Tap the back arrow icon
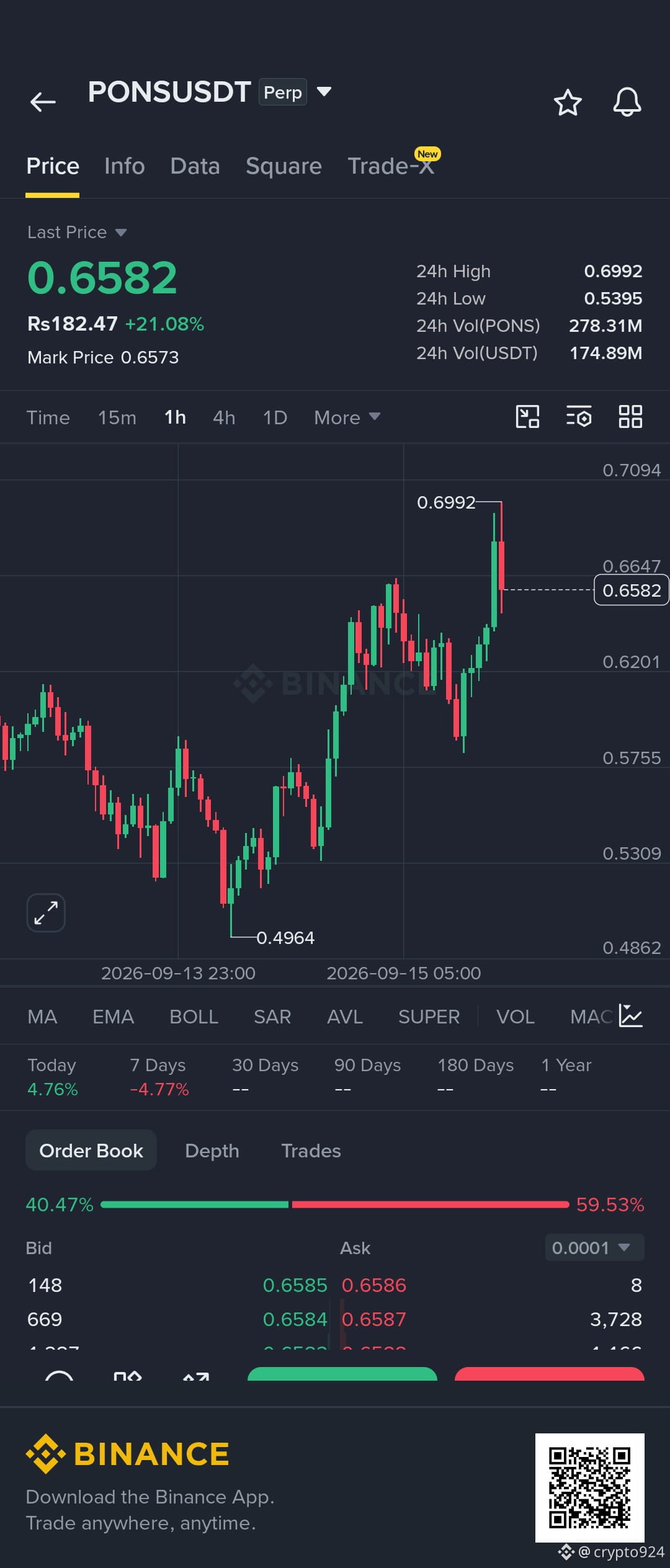The height and width of the screenshot is (1568, 670). [x=43, y=102]
